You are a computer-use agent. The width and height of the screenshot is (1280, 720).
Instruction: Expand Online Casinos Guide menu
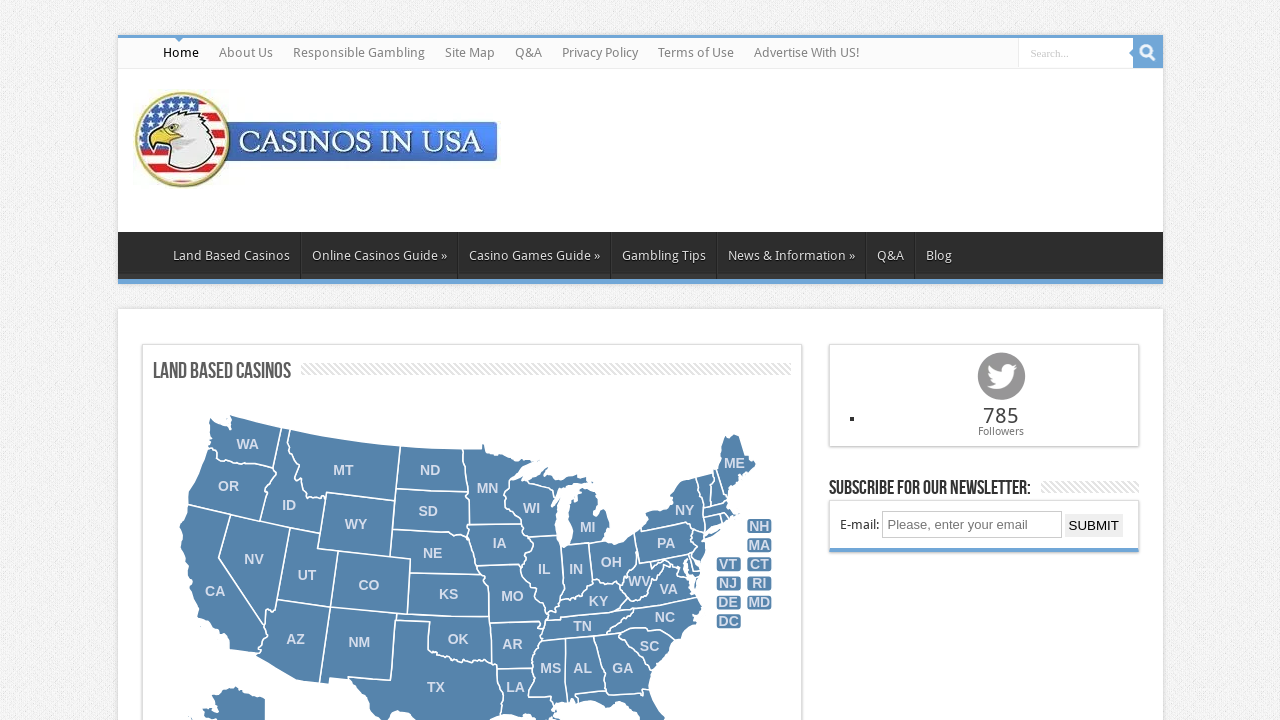(x=379, y=256)
